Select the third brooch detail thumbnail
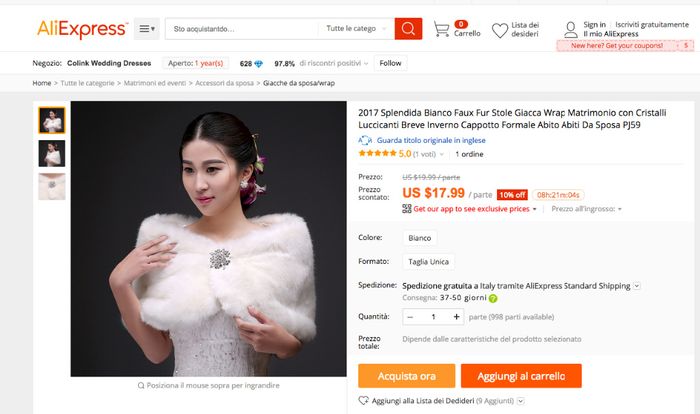 pos(52,186)
